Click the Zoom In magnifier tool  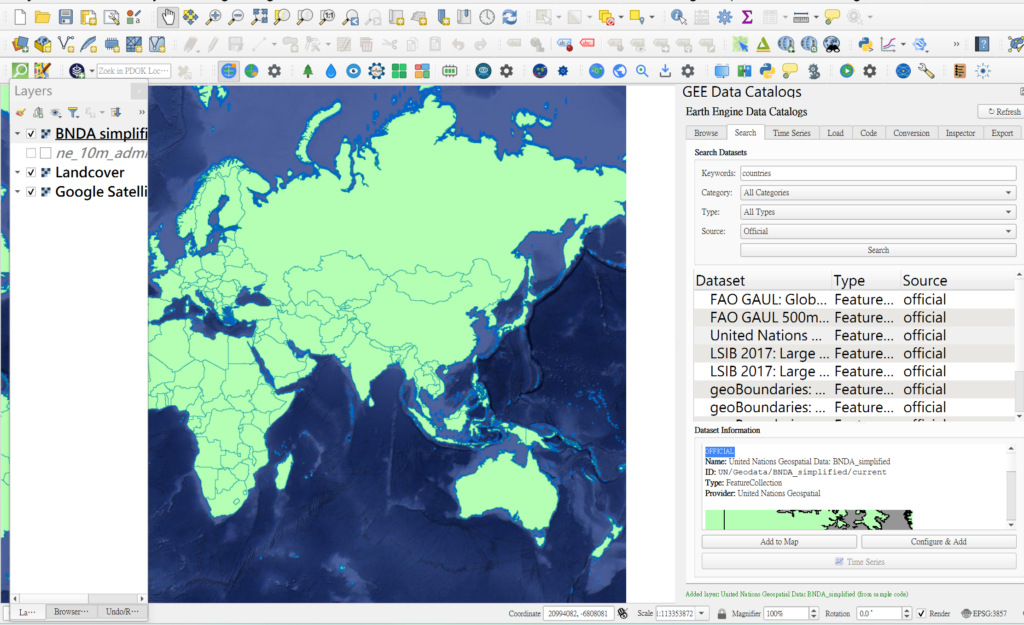point(214,17)
